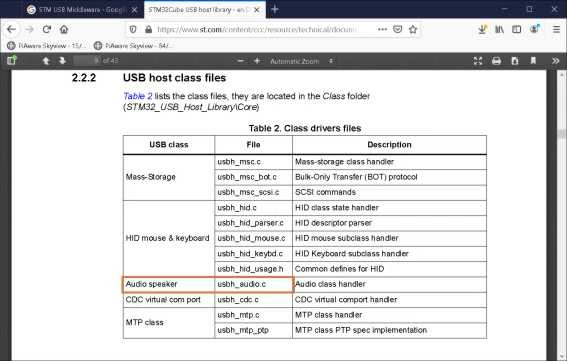Click the 'Table 2. Class drivers files' caption
The width and height of the screenshot is (567, 361).
305,128
